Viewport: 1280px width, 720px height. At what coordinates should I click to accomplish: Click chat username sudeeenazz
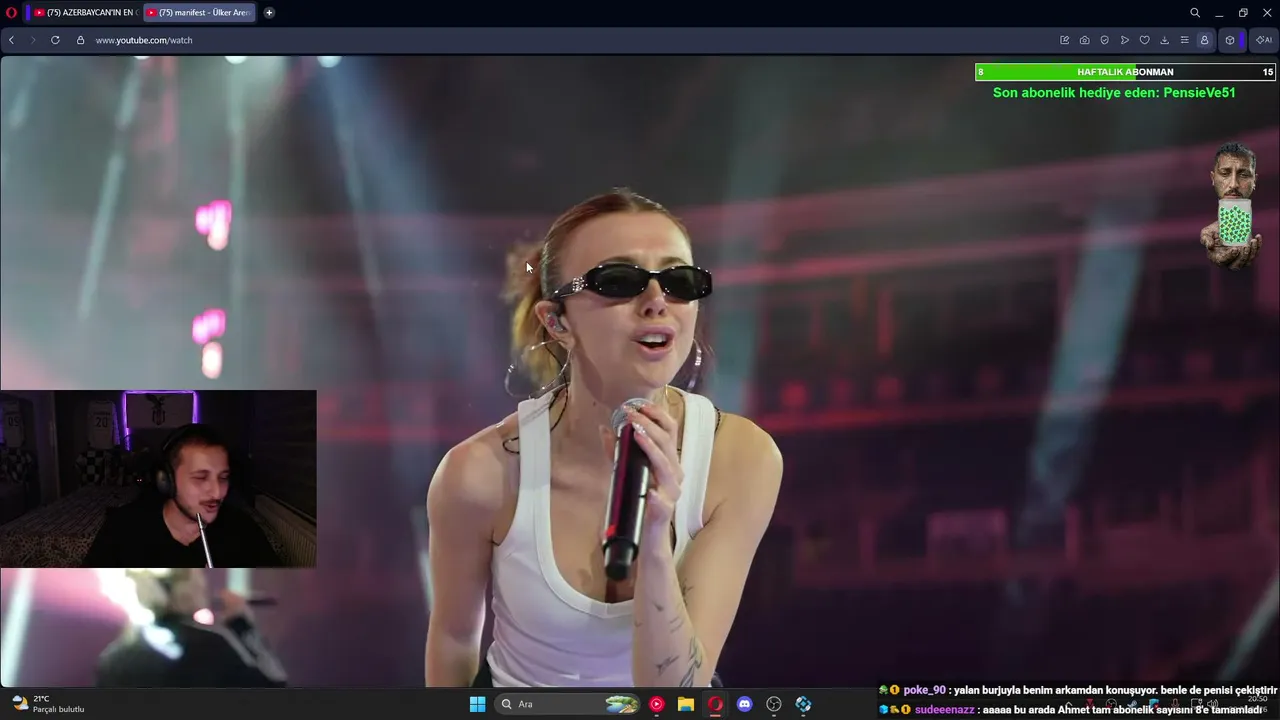tap(944, 709)
